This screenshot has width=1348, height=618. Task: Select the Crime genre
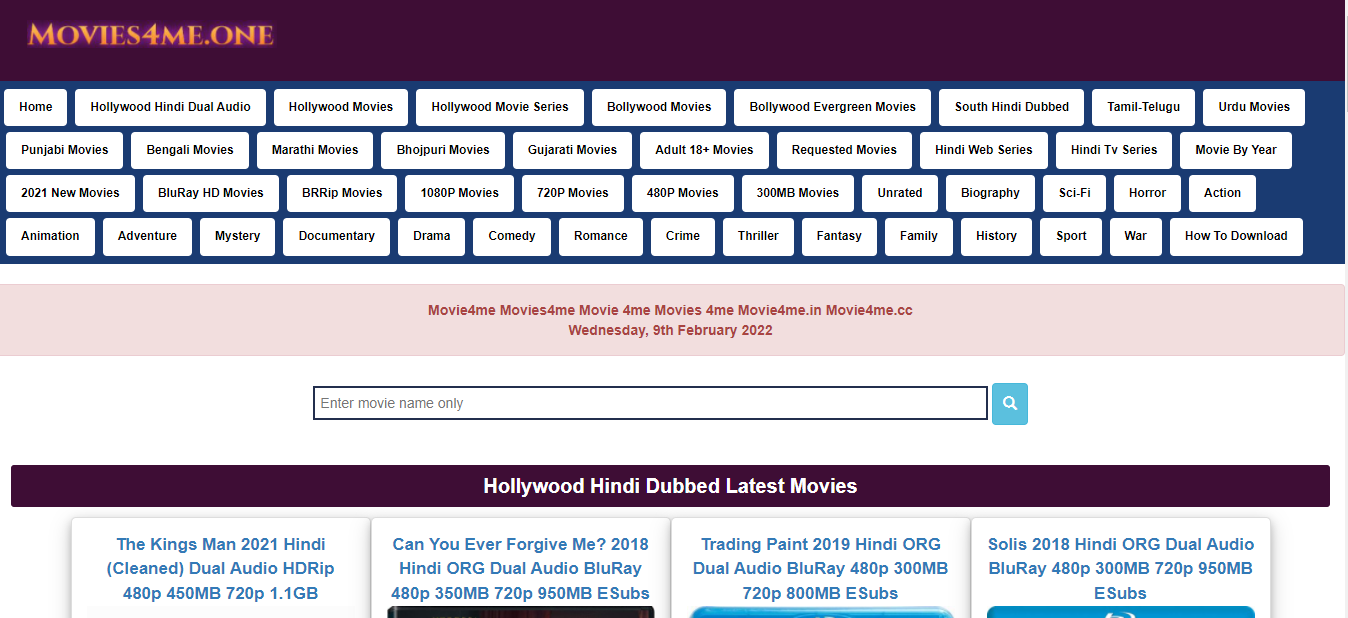[x=683, y=236]
